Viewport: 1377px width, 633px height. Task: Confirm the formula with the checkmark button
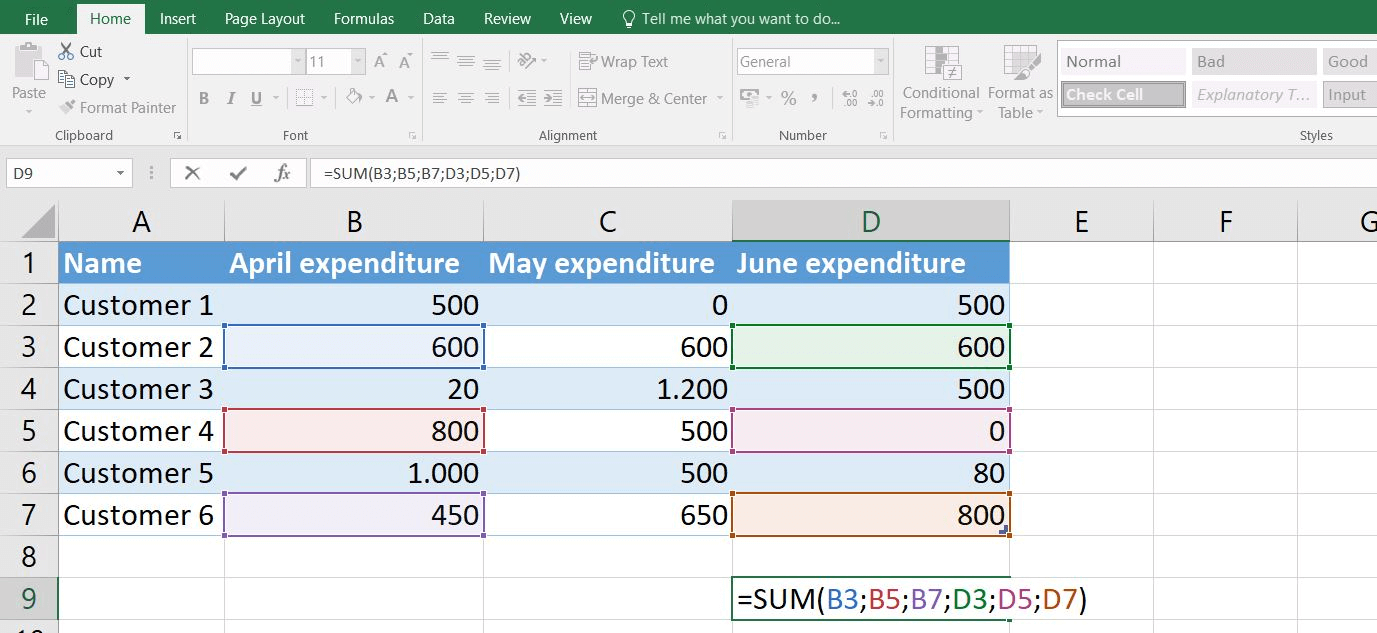tap(237, 172)
